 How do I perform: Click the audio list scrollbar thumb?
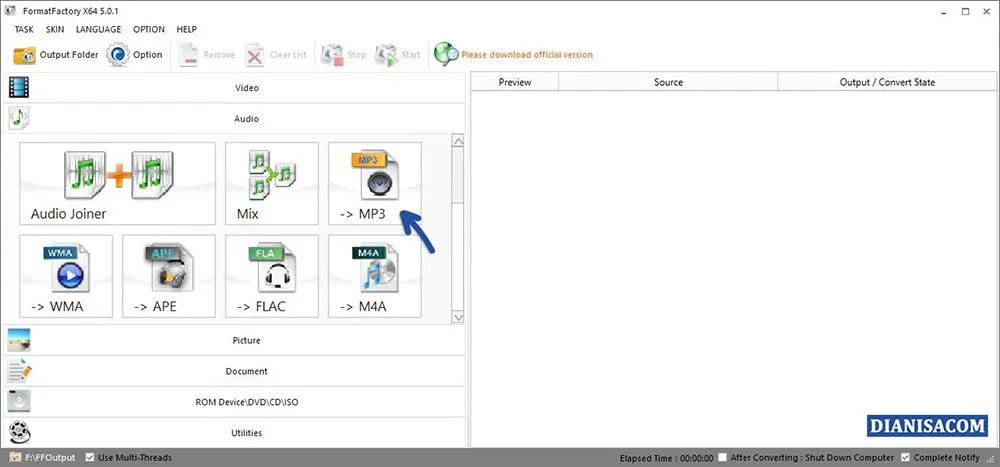(458, 177)
